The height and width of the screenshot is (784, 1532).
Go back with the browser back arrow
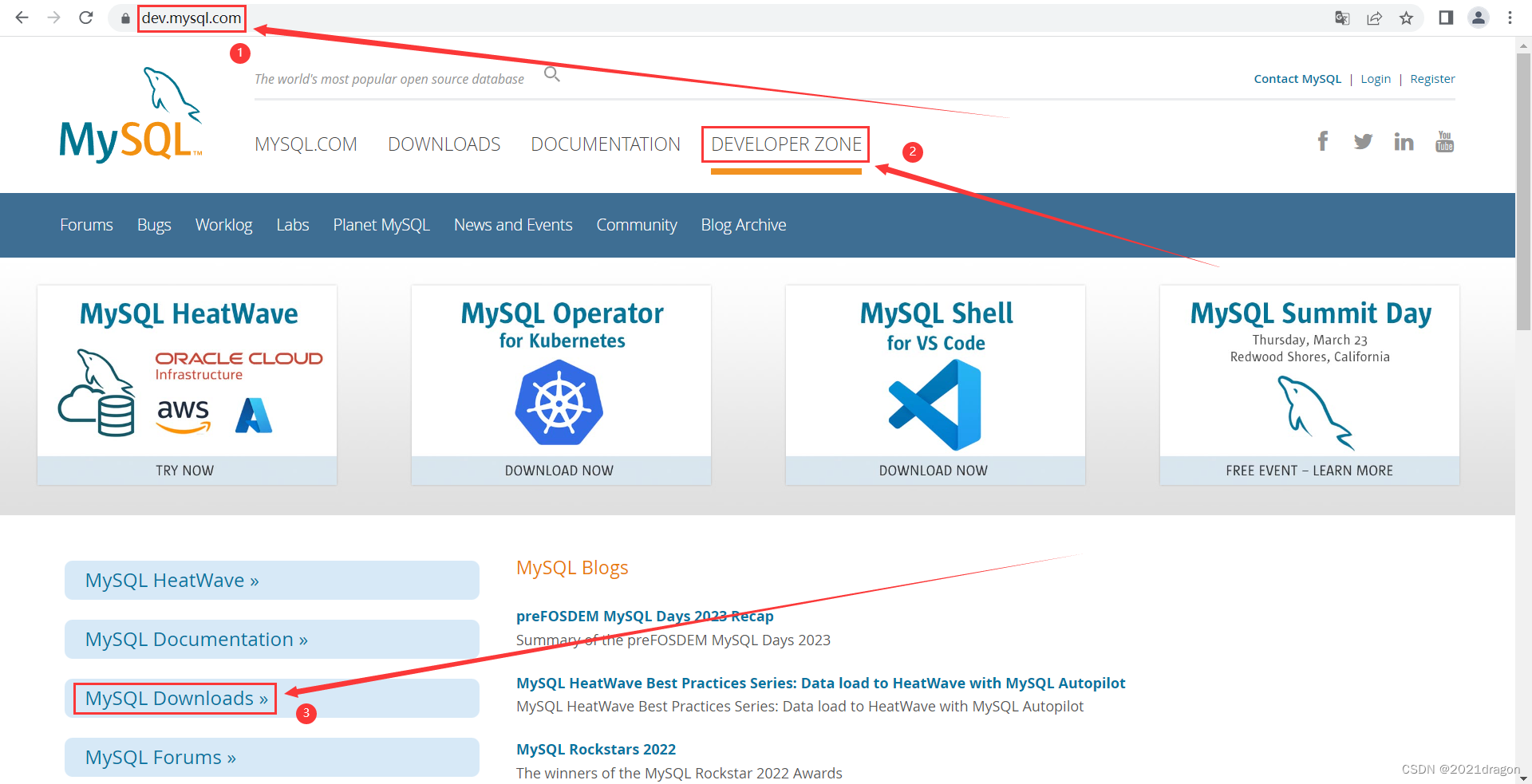pyautogui.click(x=22, y=18)
